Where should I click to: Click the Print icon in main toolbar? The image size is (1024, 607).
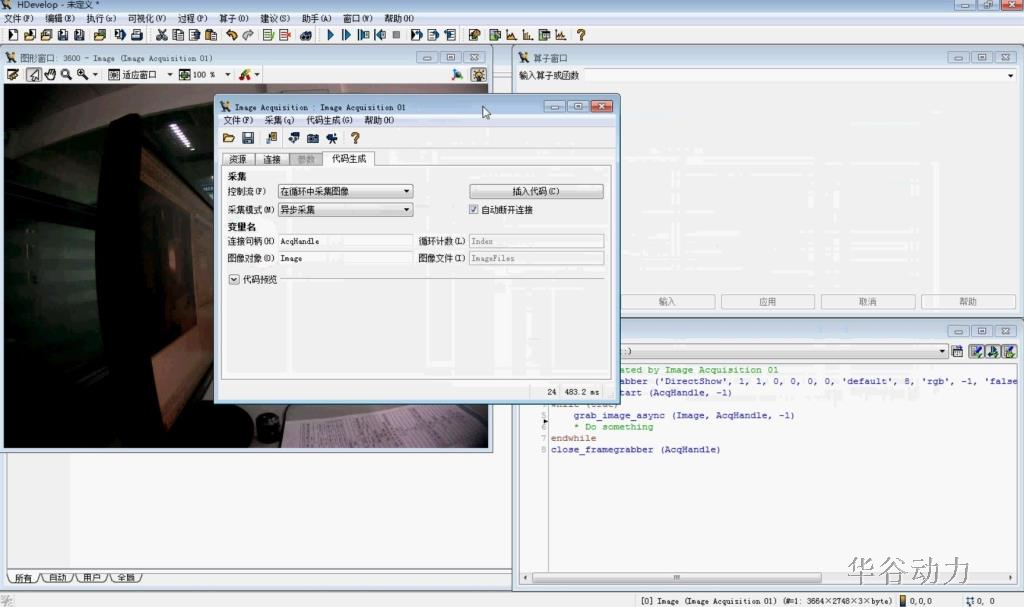point(137,35)
